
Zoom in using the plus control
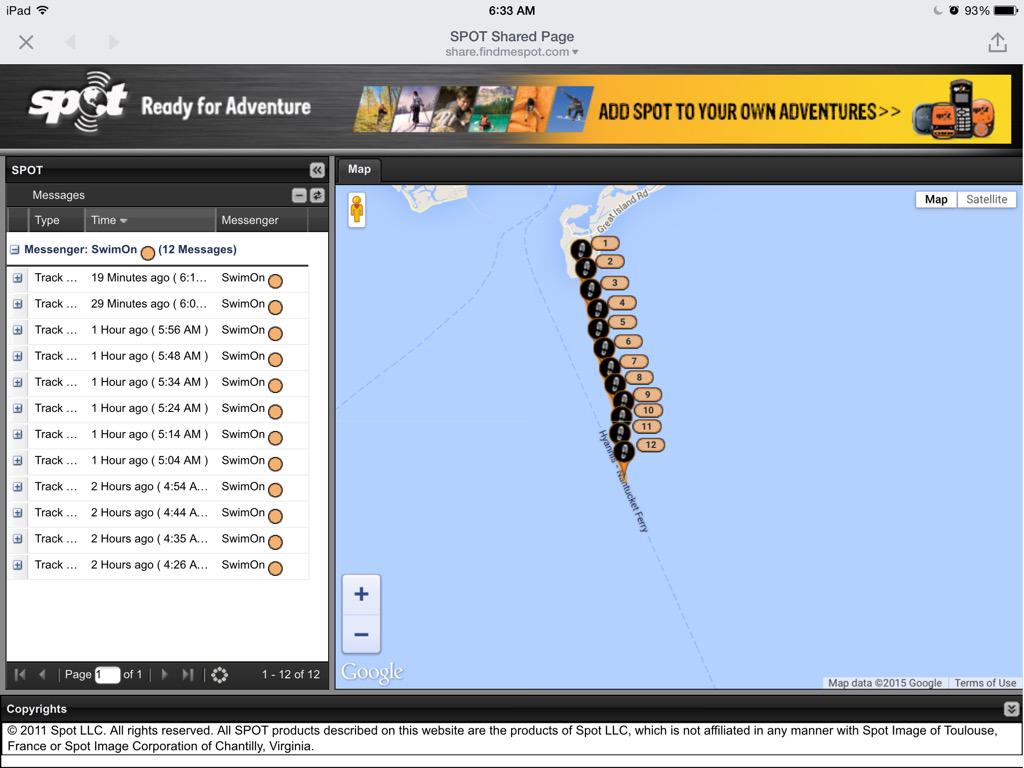click(361, 593)
